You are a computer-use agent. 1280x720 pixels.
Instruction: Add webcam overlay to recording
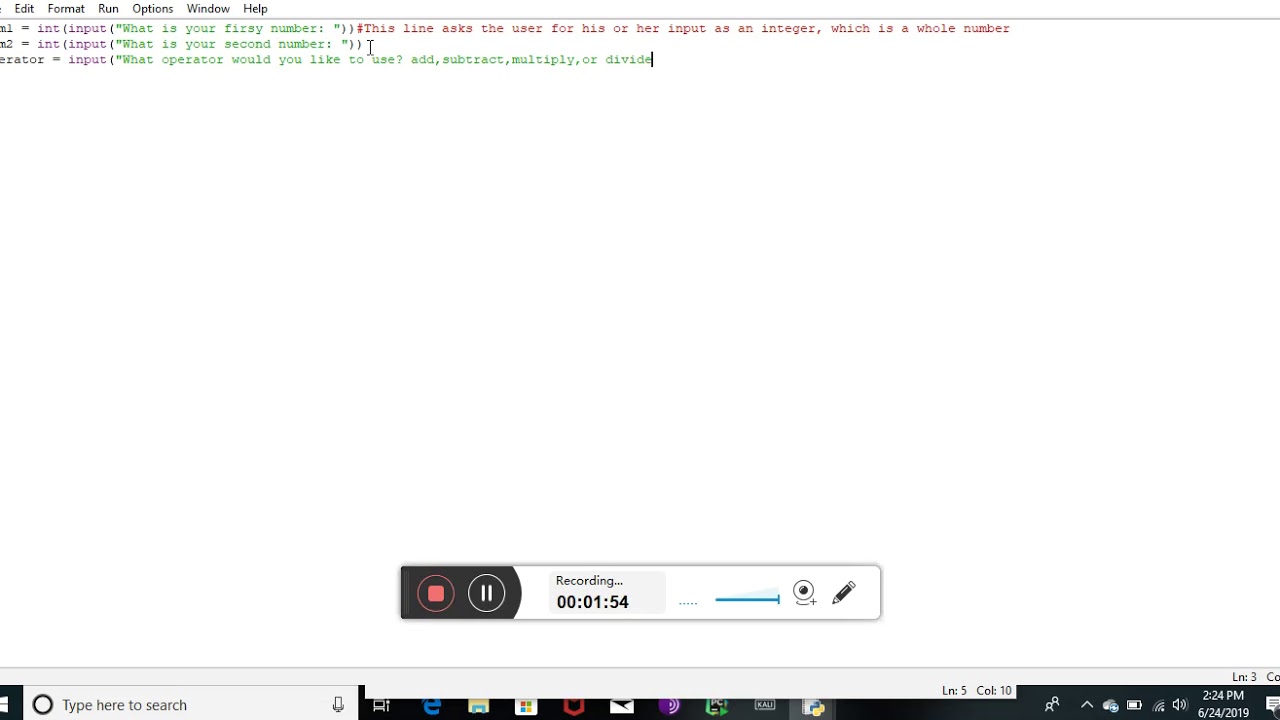click(x=804, y=593)
